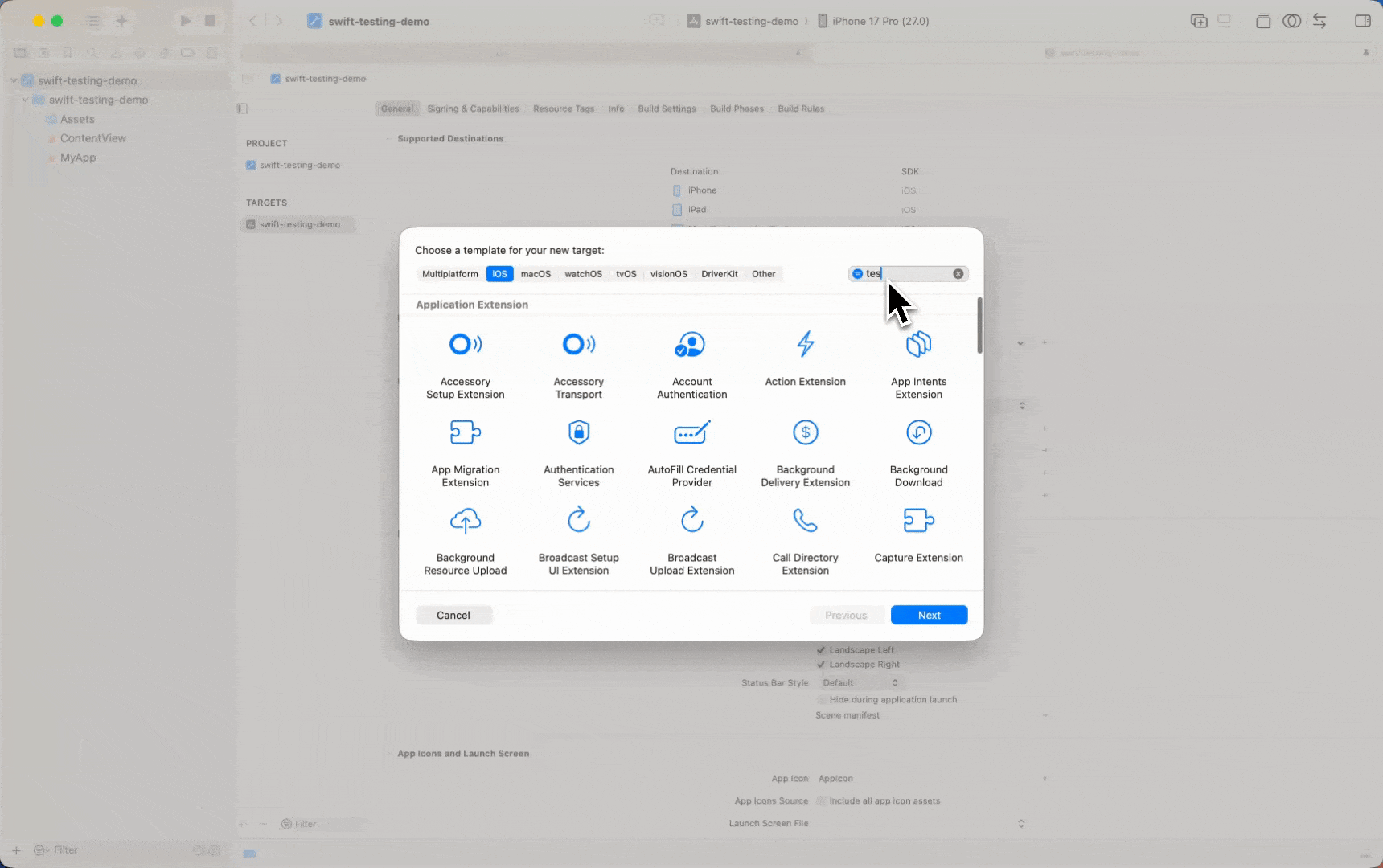Go forward with the toolbar chevron

tap(279, 21)
